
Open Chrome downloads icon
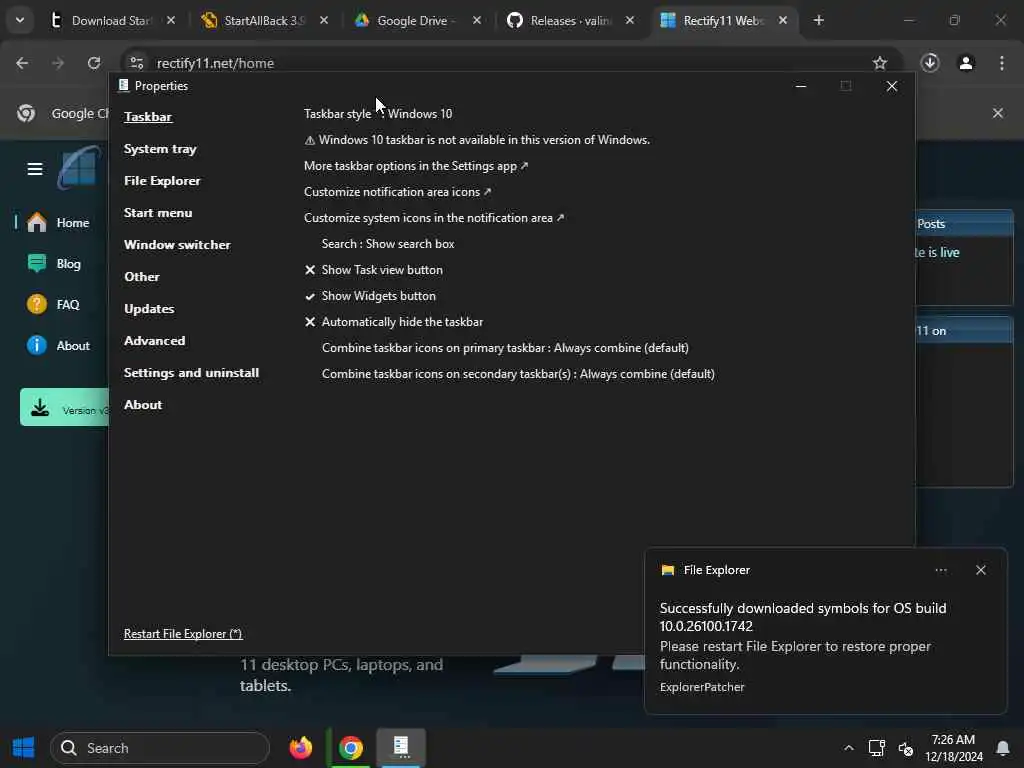(930, 63)
